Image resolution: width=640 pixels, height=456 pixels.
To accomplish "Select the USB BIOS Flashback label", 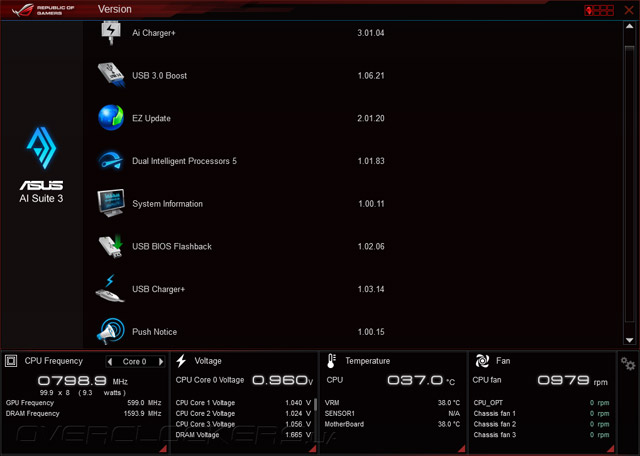I will (x=172, y=246).
